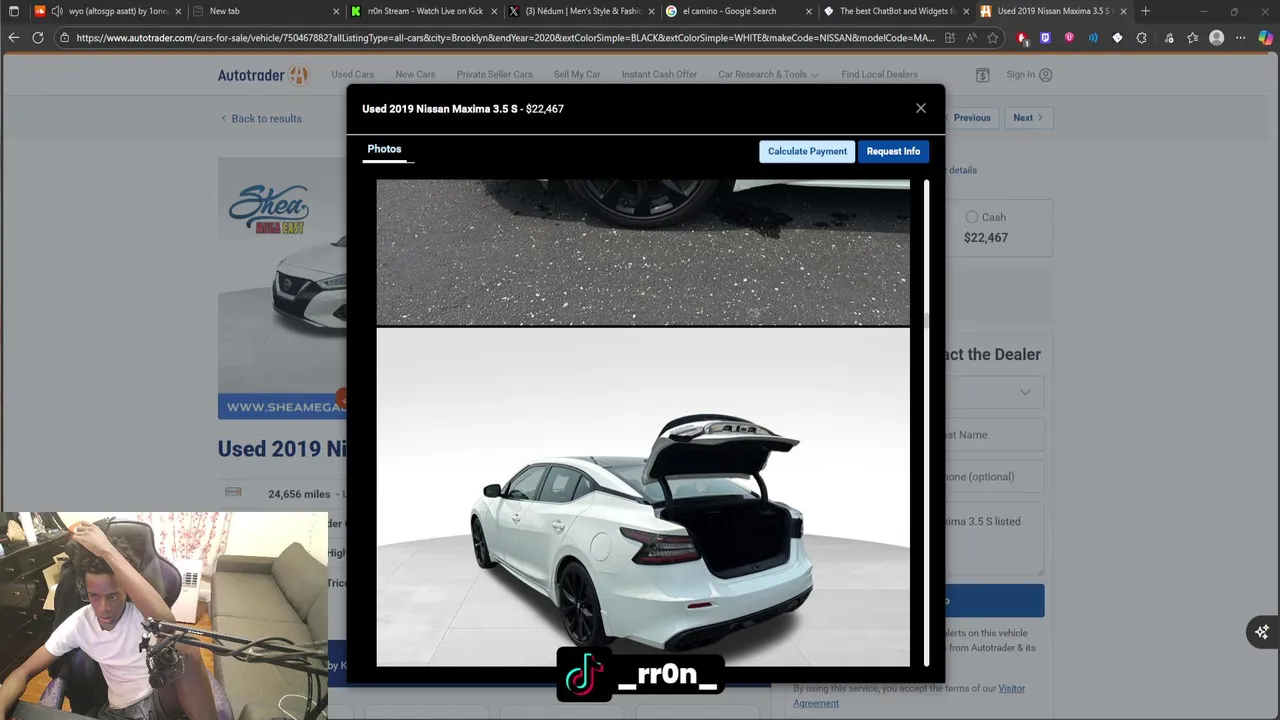
Task: Click the Shea dealer banner image
Action: (282, 288)
